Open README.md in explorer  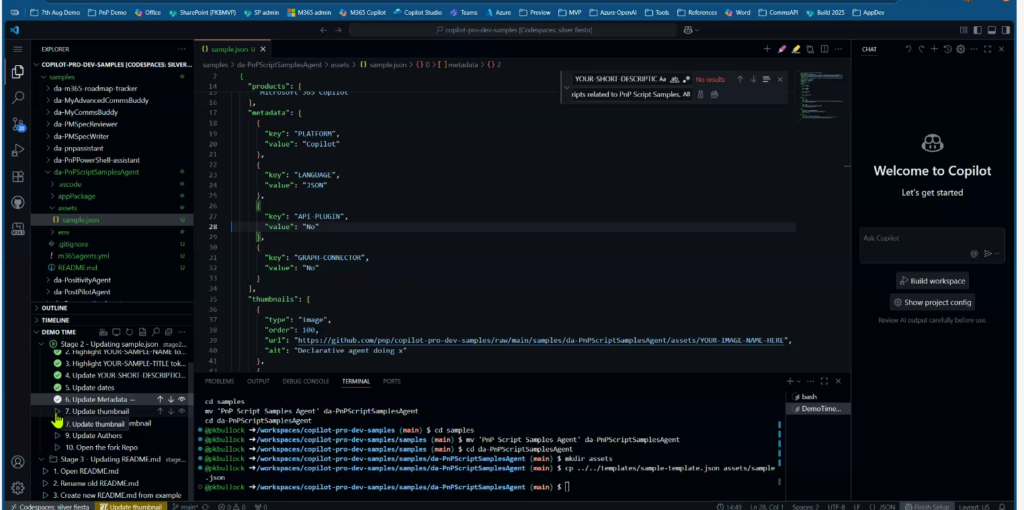click(x=77, y=268)
